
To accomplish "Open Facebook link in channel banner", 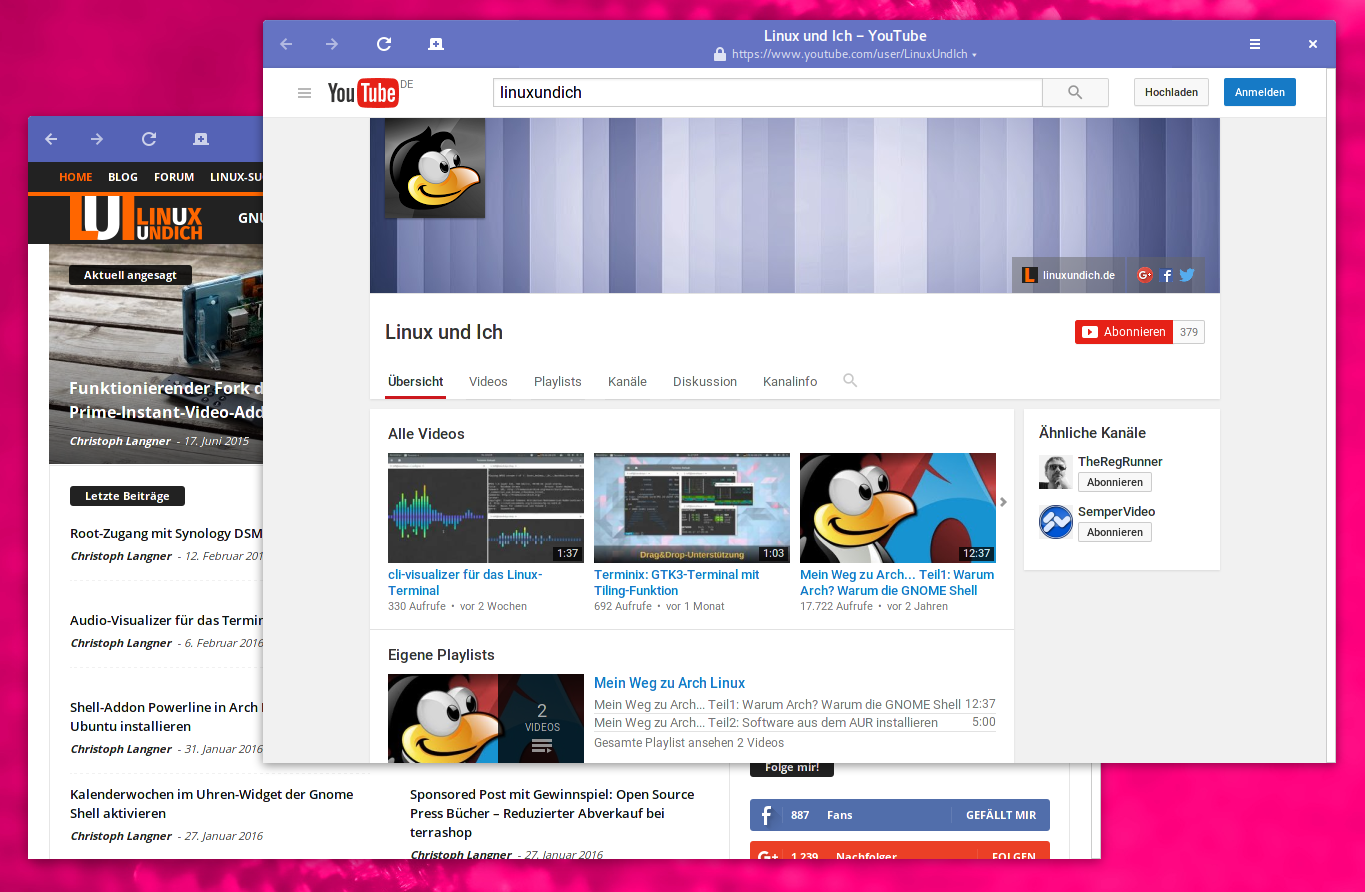I will tap(1167, 275).
